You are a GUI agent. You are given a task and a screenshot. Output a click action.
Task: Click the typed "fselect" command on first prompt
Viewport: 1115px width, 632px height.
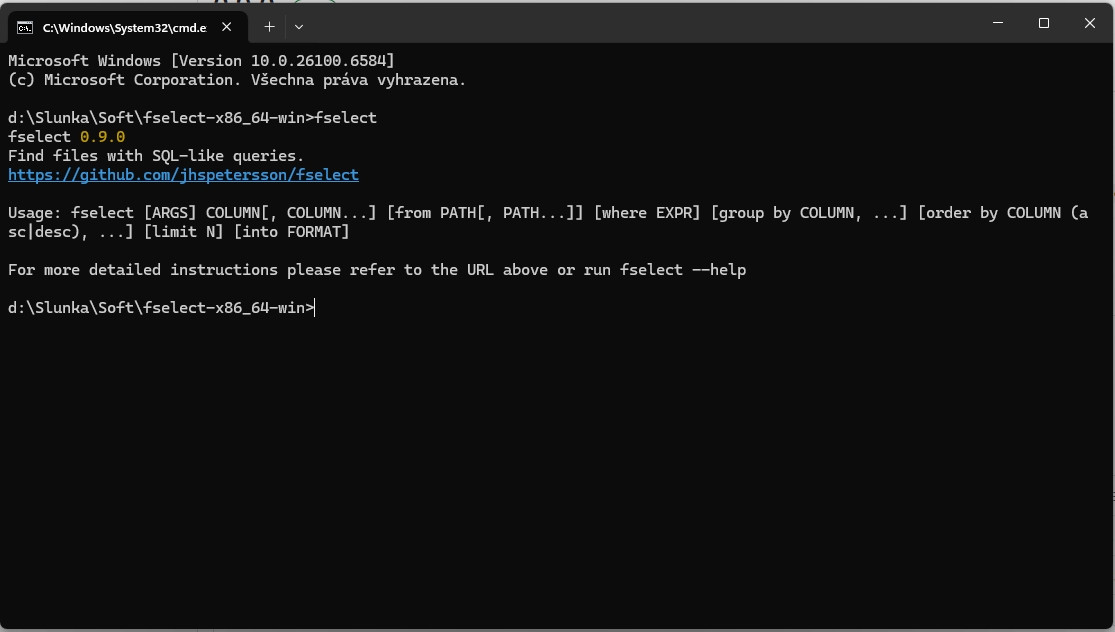pyautogui.click(x=345, y=118)
